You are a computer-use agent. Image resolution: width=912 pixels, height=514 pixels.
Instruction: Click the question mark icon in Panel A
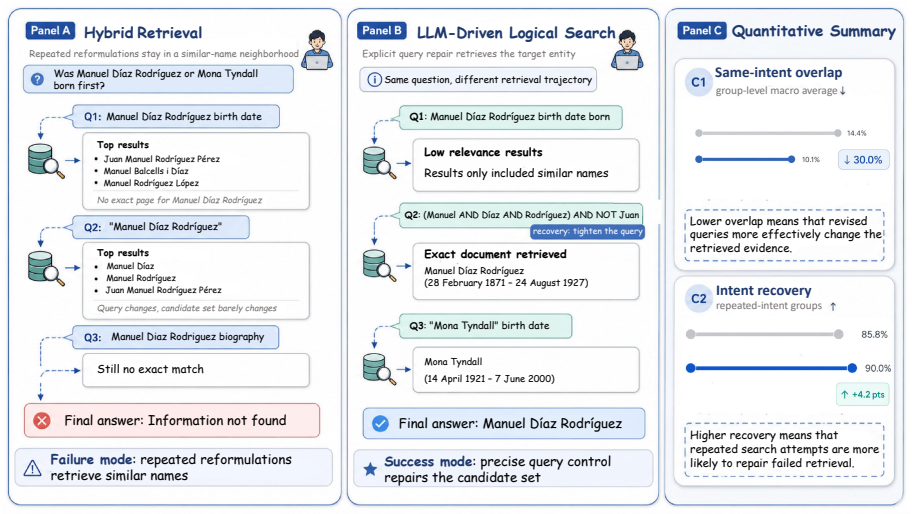point(37,79)
